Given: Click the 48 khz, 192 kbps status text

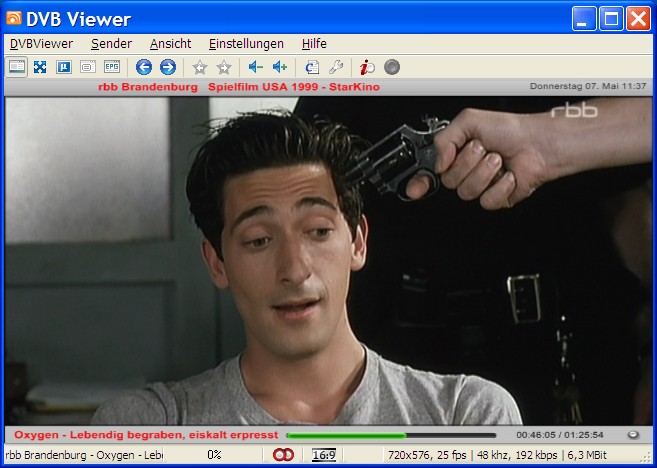Looking at the screenshot, I should tap(517, 455).
